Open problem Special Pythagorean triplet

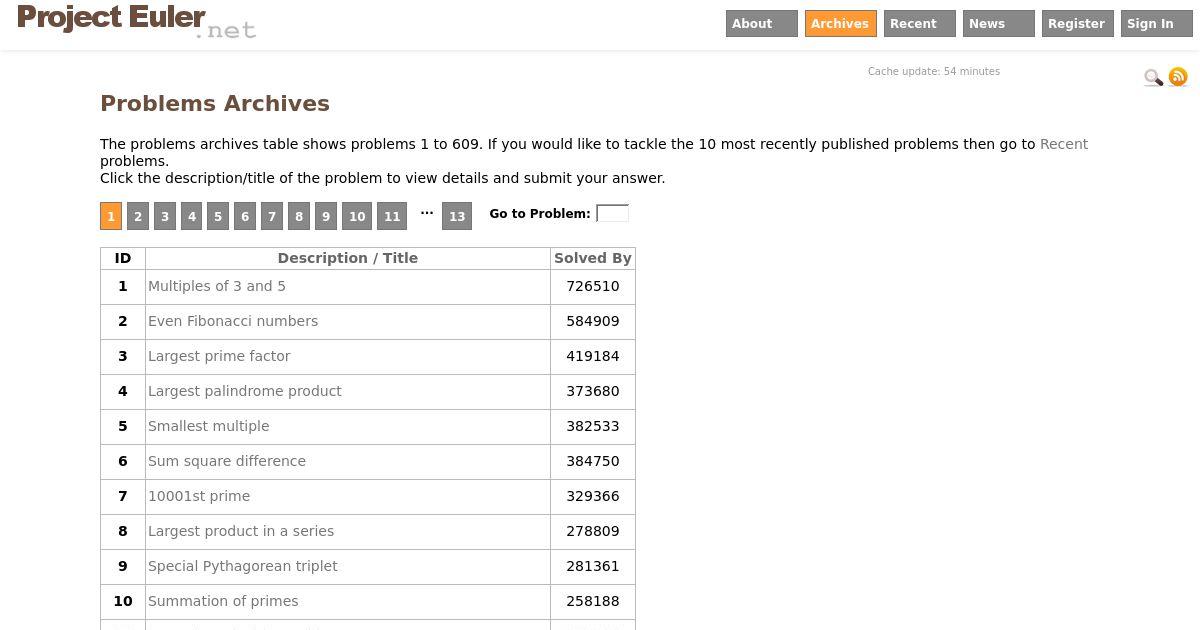(x=243, y=566)
